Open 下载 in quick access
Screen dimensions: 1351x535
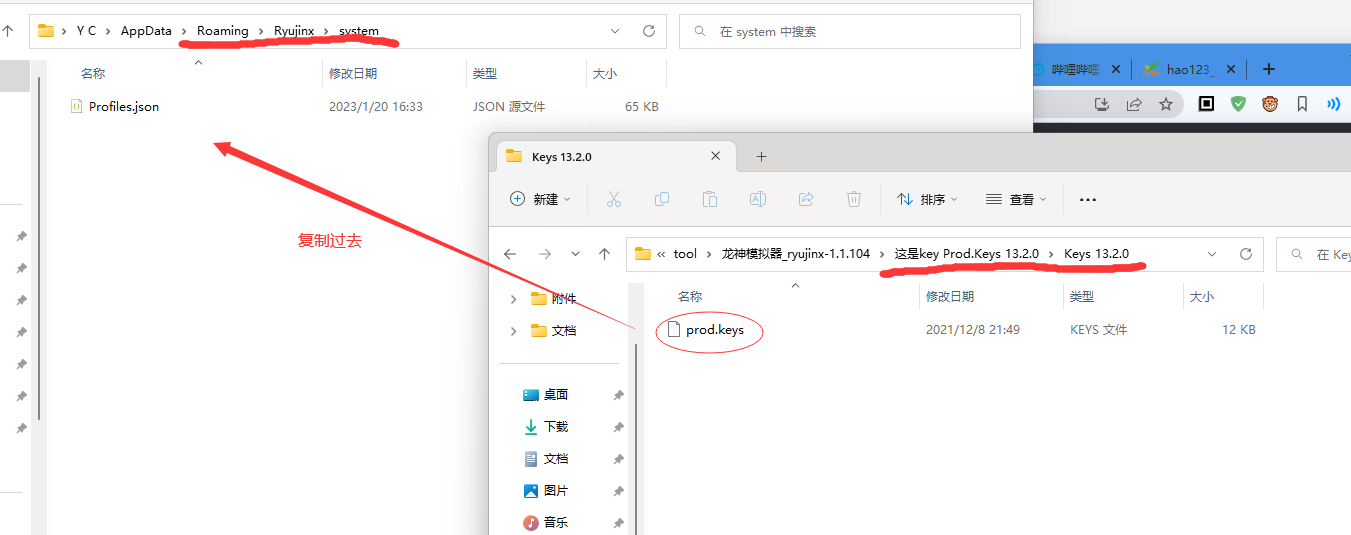(x=556, y=427)
